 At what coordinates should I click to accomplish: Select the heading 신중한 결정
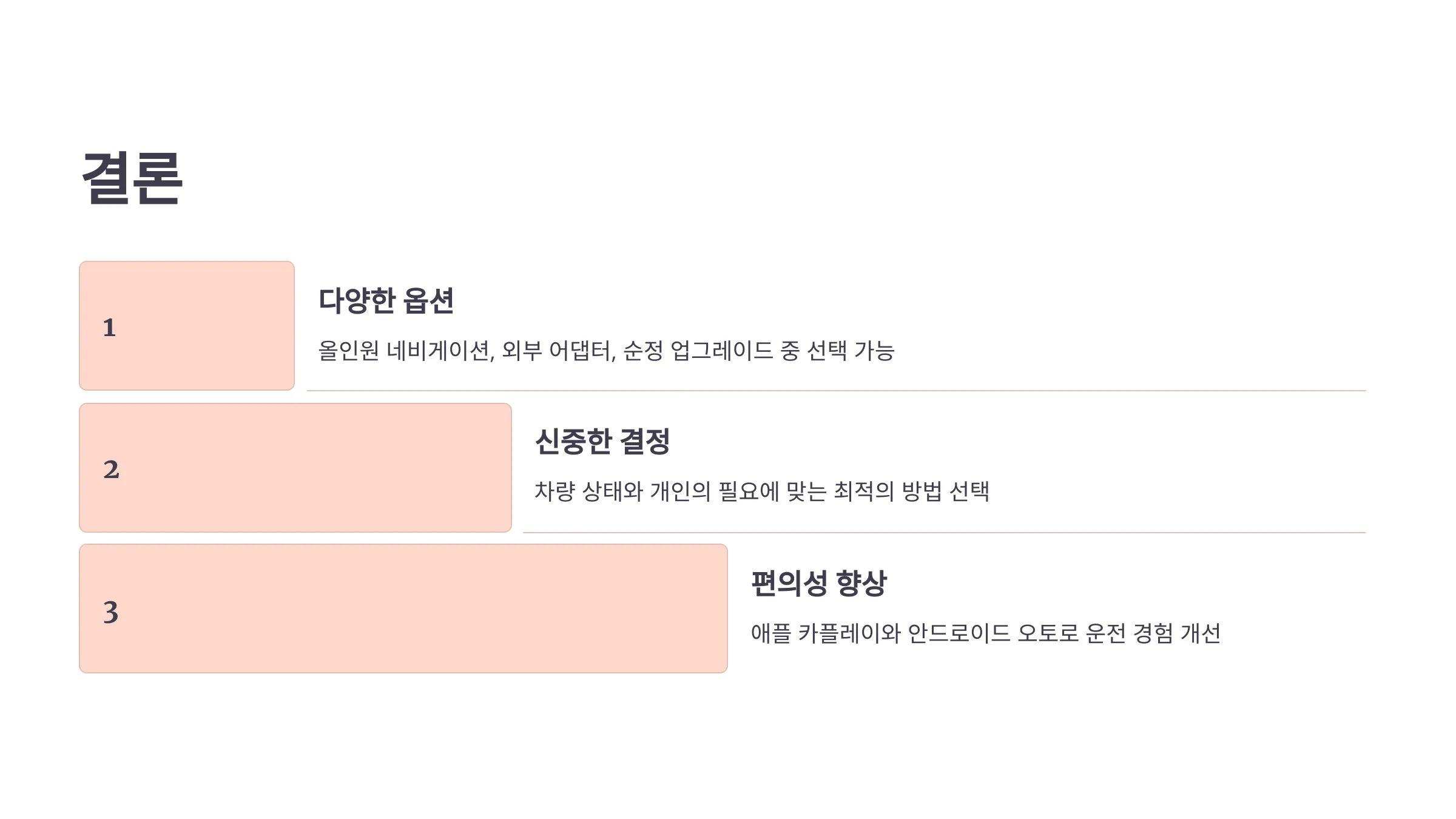[x=602, y=442]
